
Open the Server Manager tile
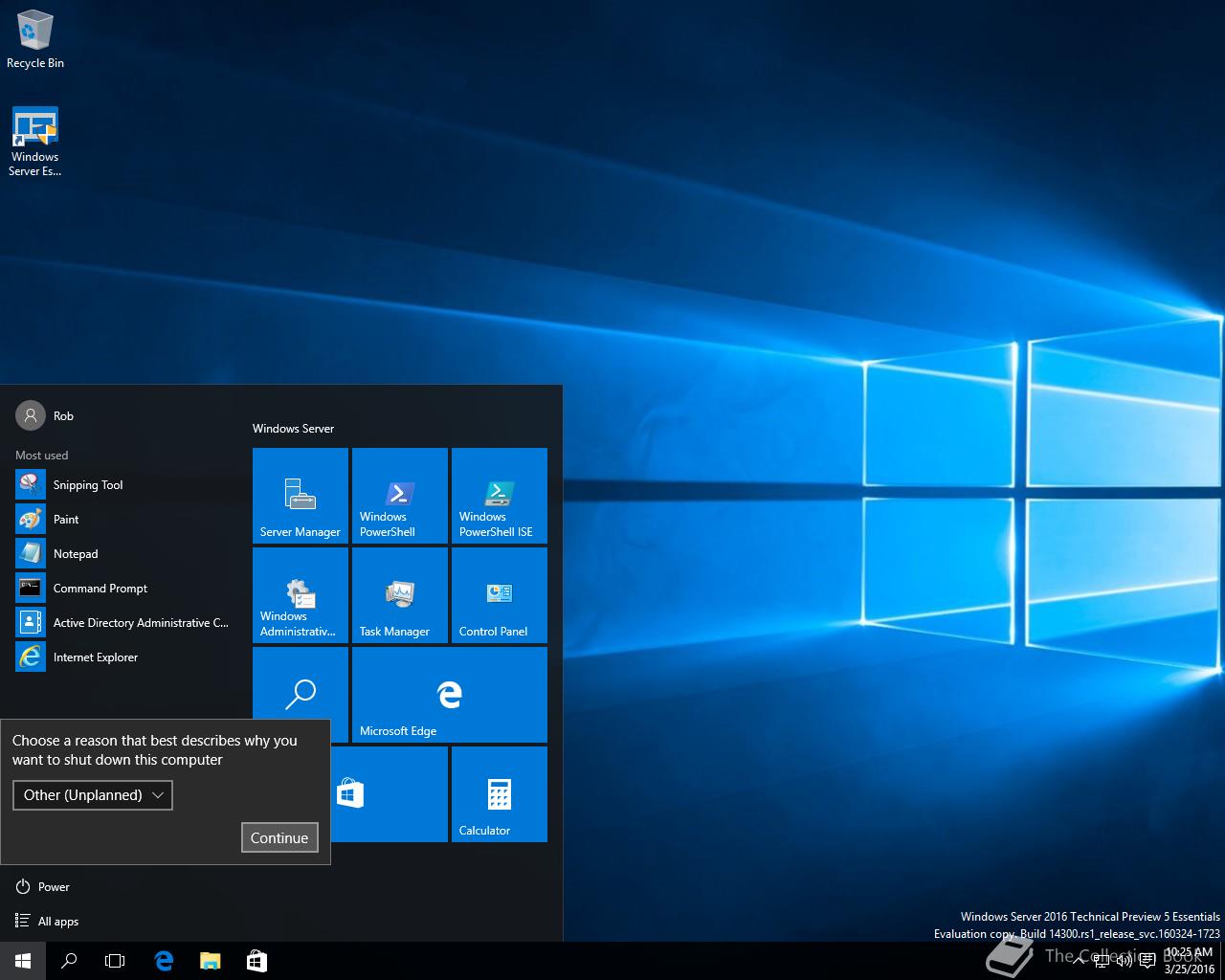pyautogui.click(x=301, y=496)
